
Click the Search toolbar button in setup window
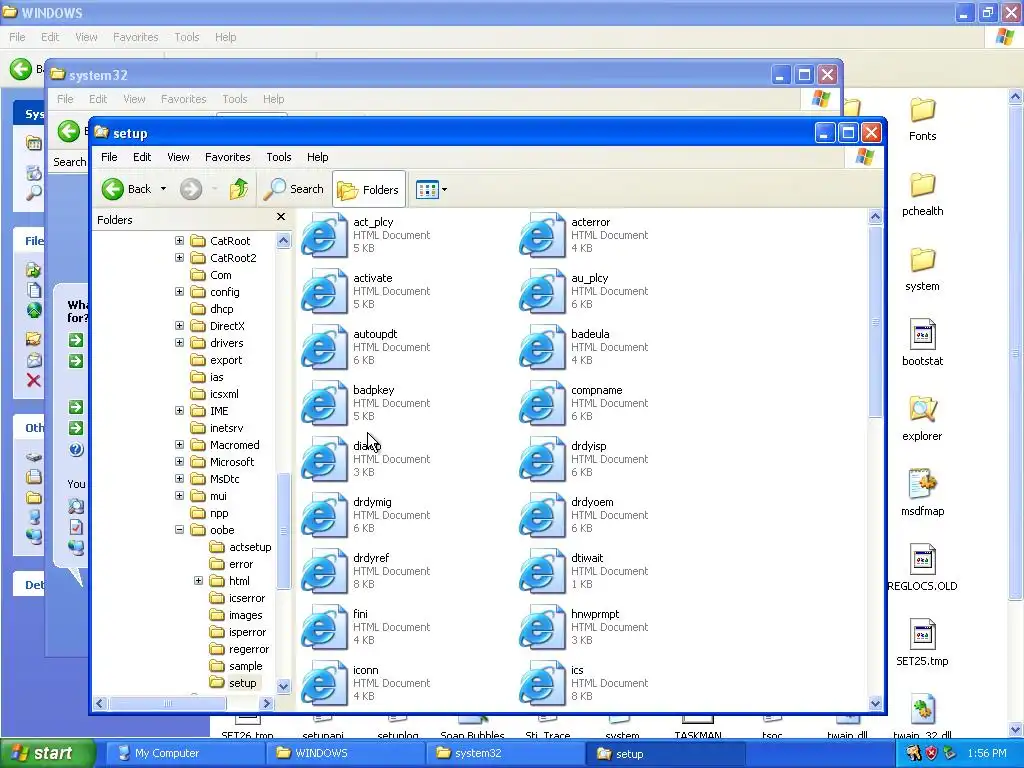point(294,189)
